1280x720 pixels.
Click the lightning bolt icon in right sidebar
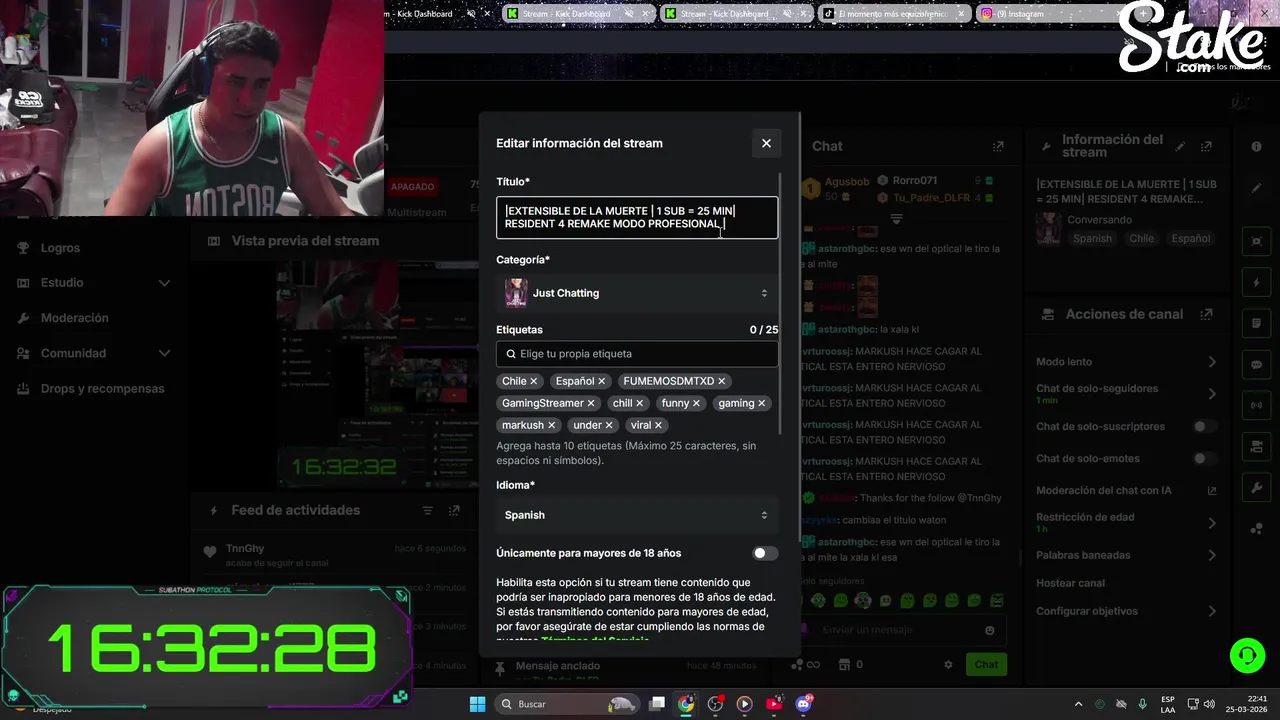(x=1257, y=283)
